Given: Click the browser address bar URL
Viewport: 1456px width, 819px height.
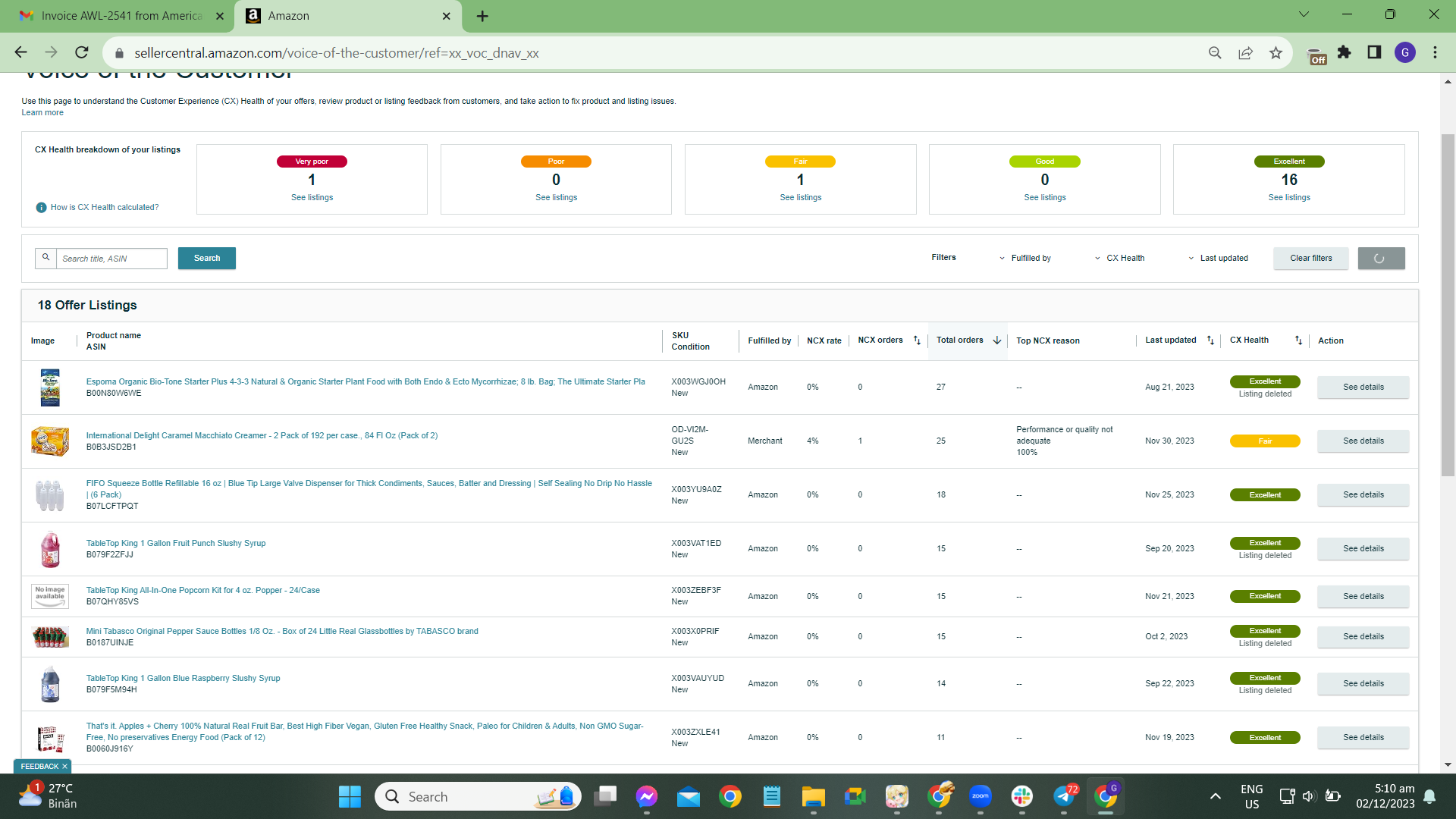Looking at the screenshot, I should (x=337, y=53).
